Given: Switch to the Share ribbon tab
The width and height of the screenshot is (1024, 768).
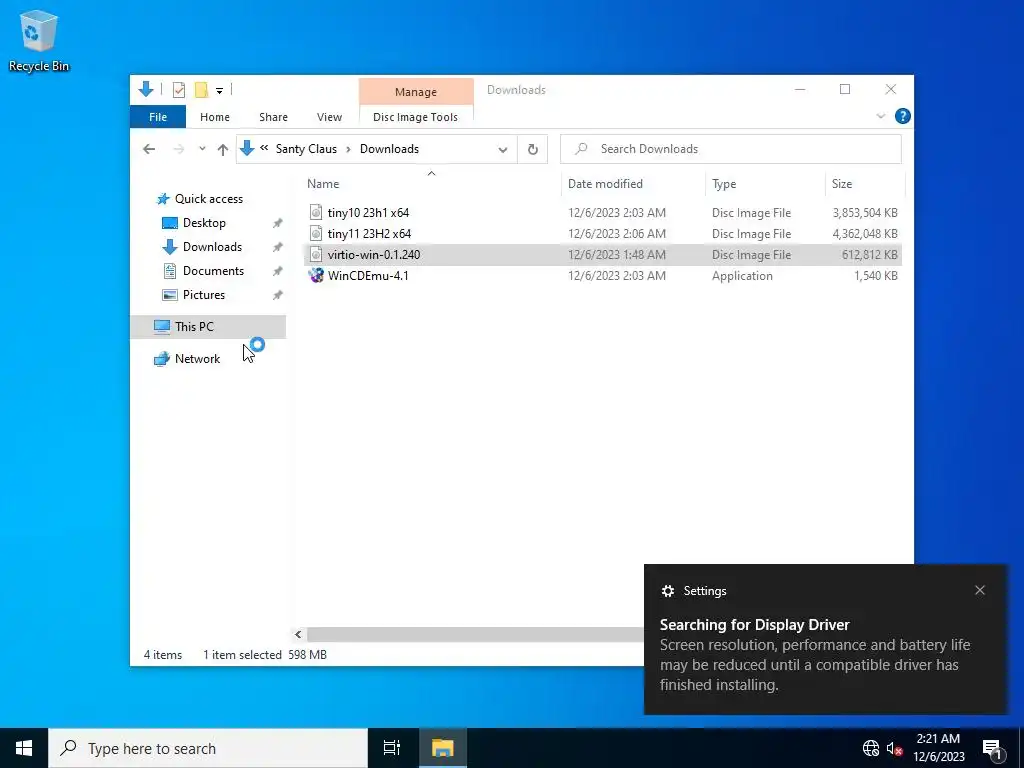Looking at the screenshot, I should point(273,117).
